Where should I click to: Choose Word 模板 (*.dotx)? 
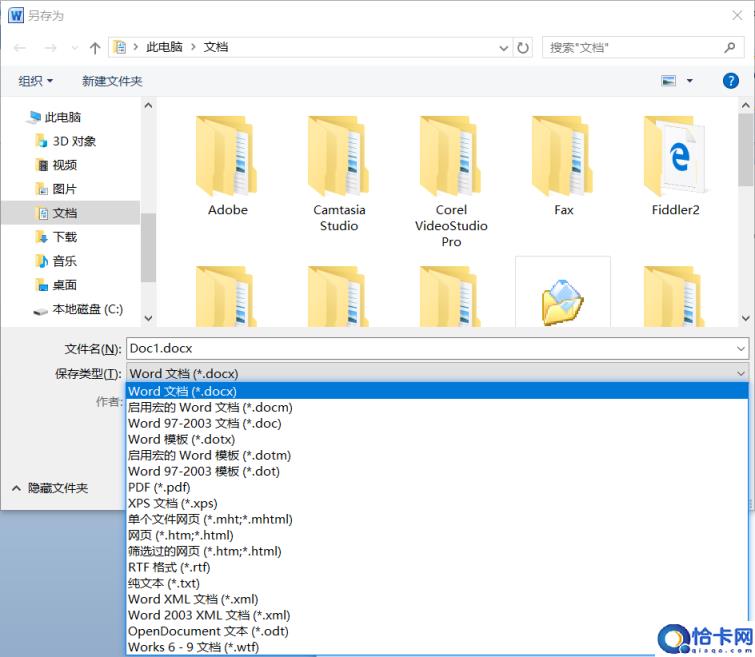point(437,439)
